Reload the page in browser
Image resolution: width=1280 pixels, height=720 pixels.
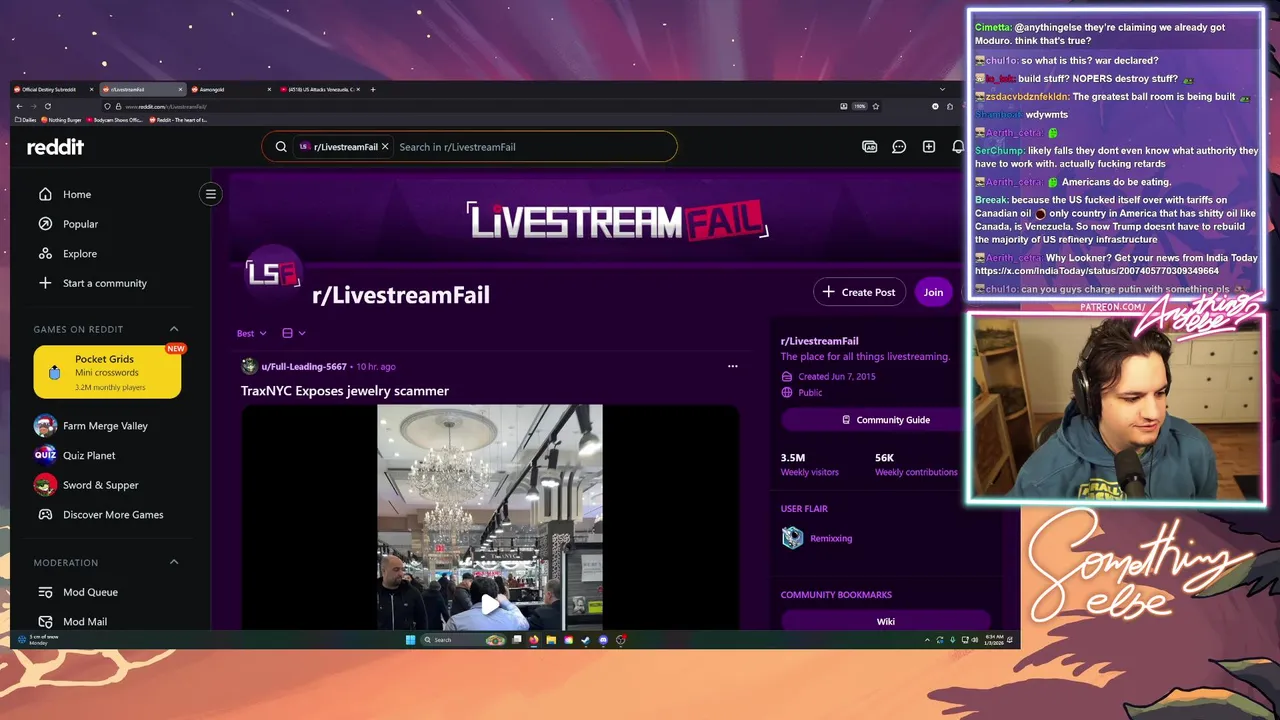point(48,106)
